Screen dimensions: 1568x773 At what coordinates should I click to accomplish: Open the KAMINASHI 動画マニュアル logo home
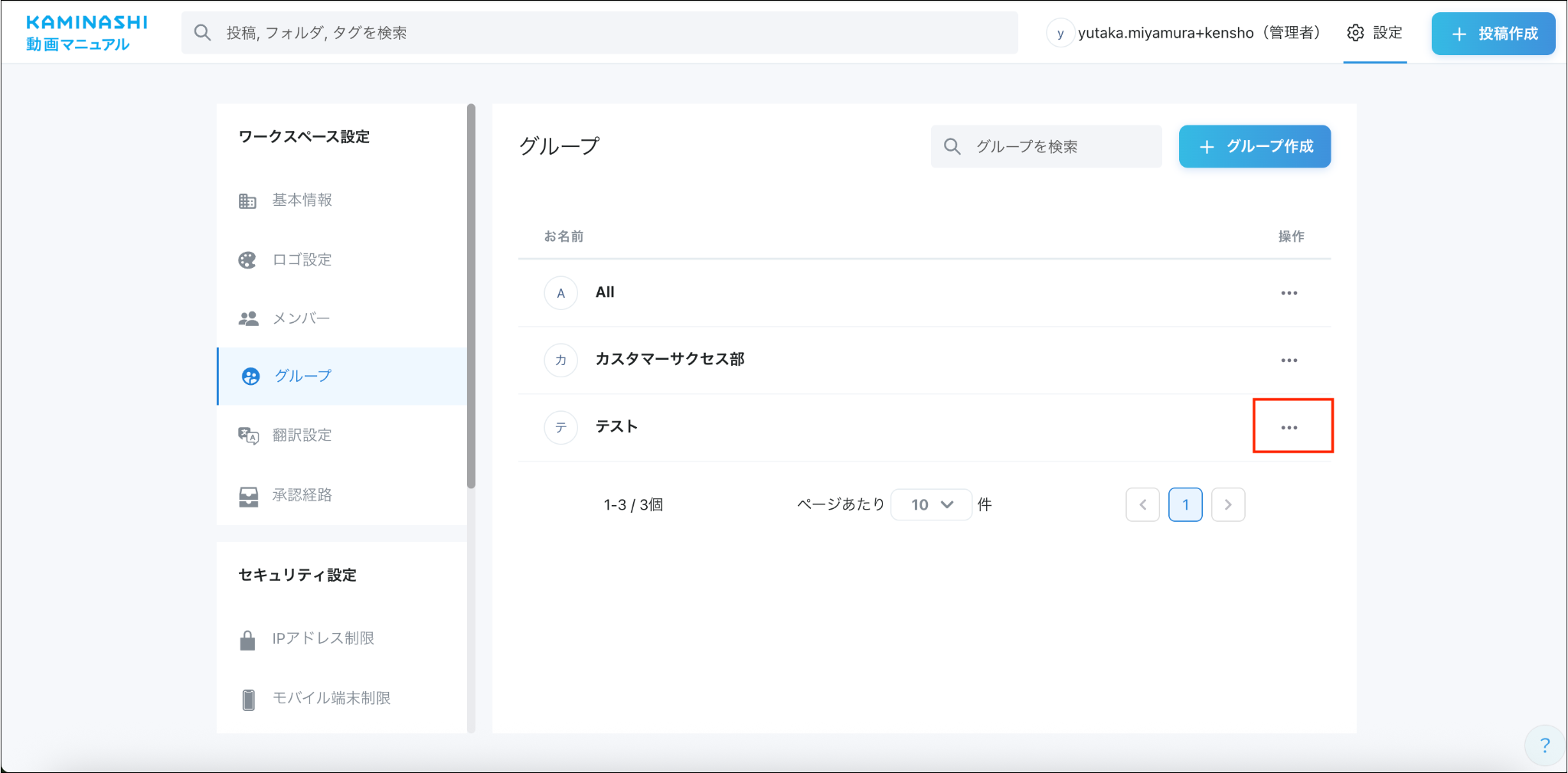tap(87, 33)
